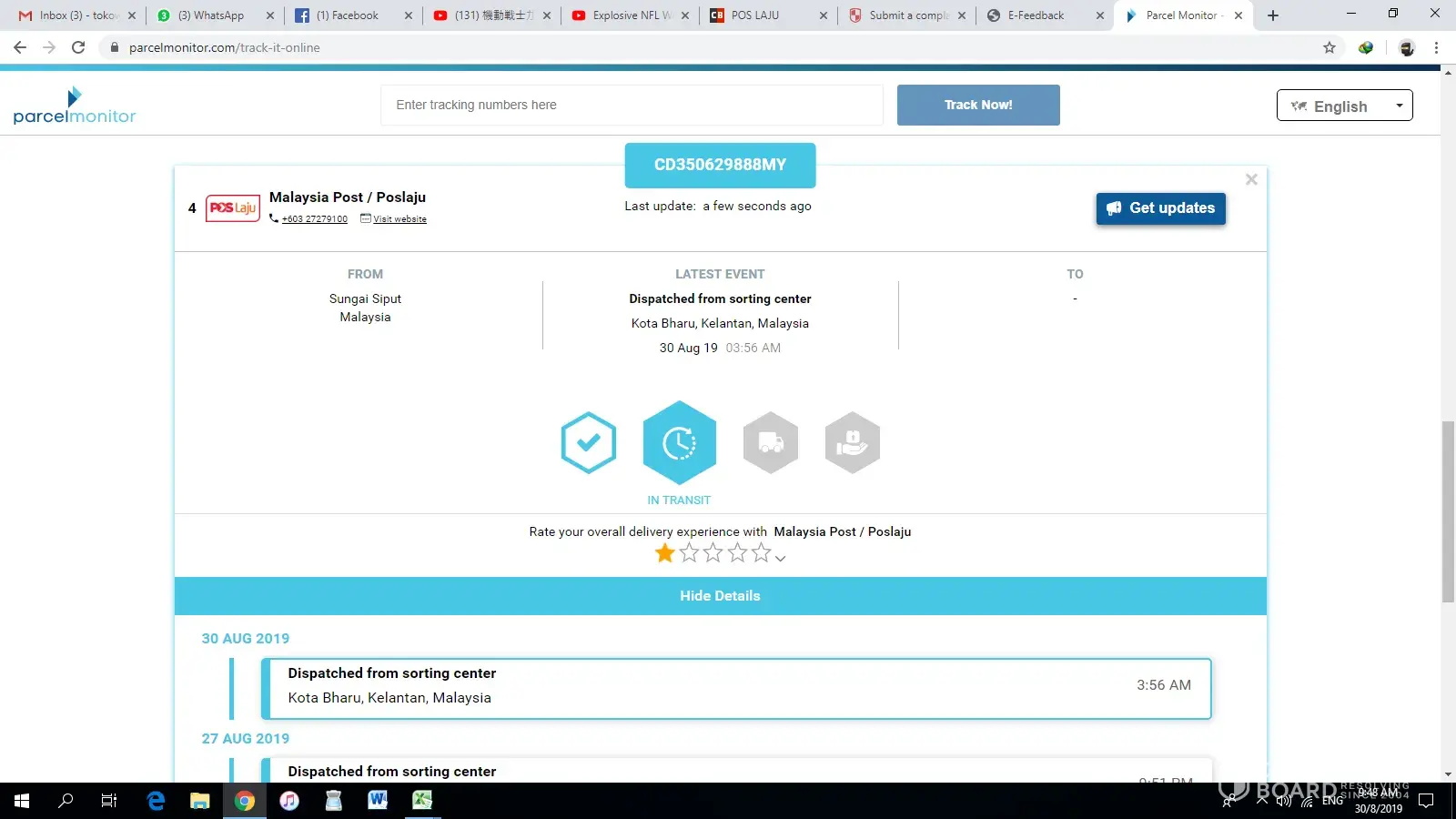Click the tracking numbers input field
Image resolution: width=1456 pixels, height=819 pixels.
(x=632, y=105)
